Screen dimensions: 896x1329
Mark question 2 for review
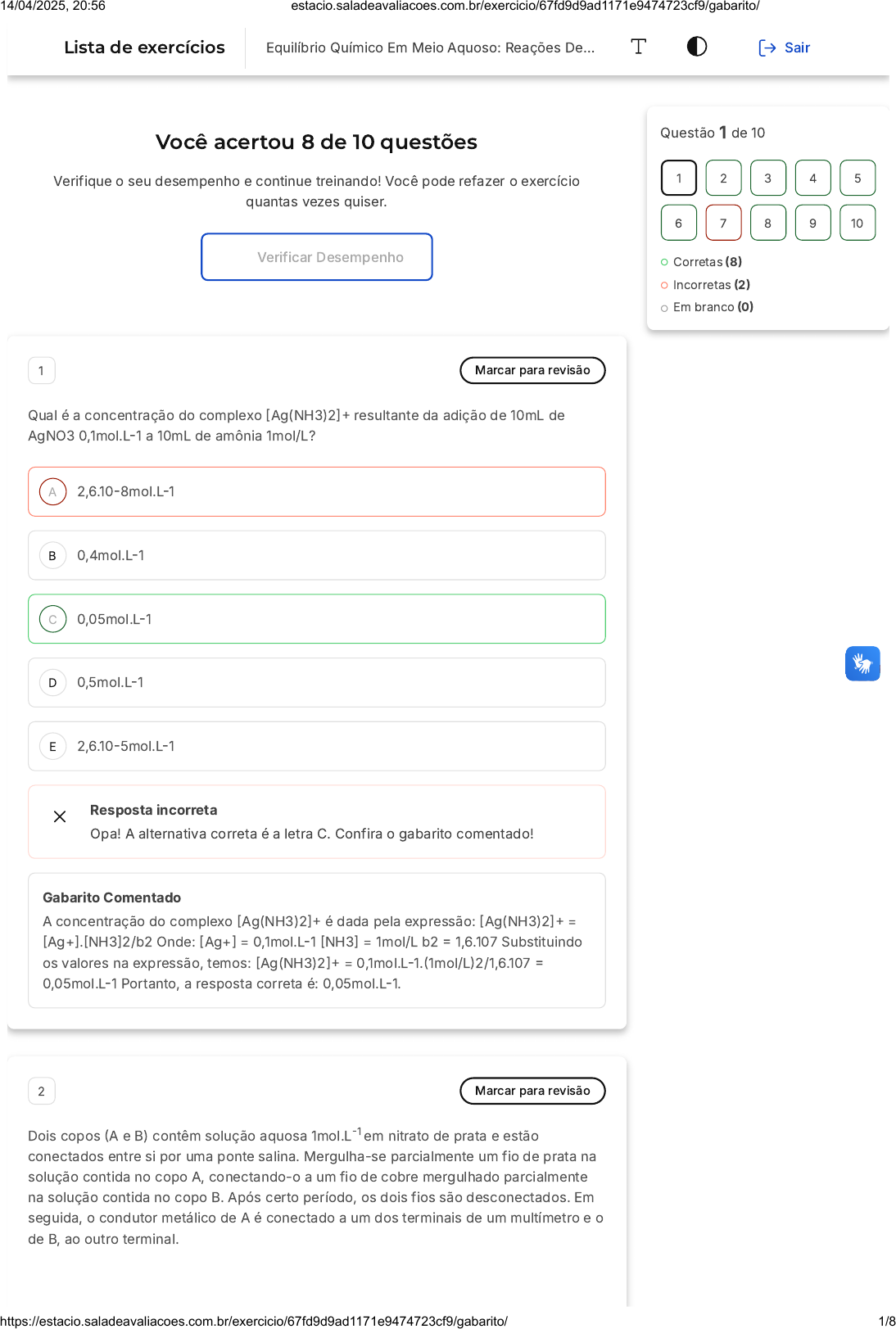532,1091
